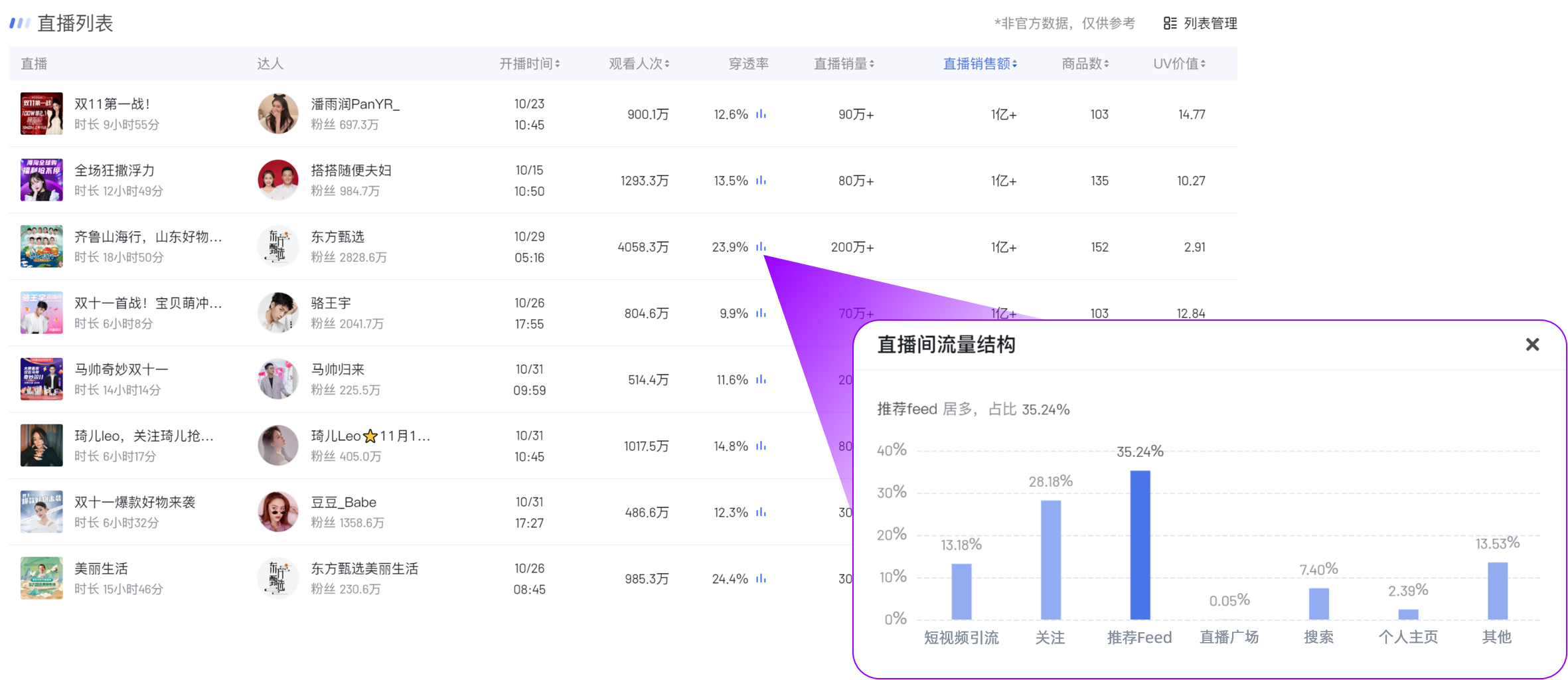Click traffic chart icon beside 23.9% for 东方甄选

[761, 247]
